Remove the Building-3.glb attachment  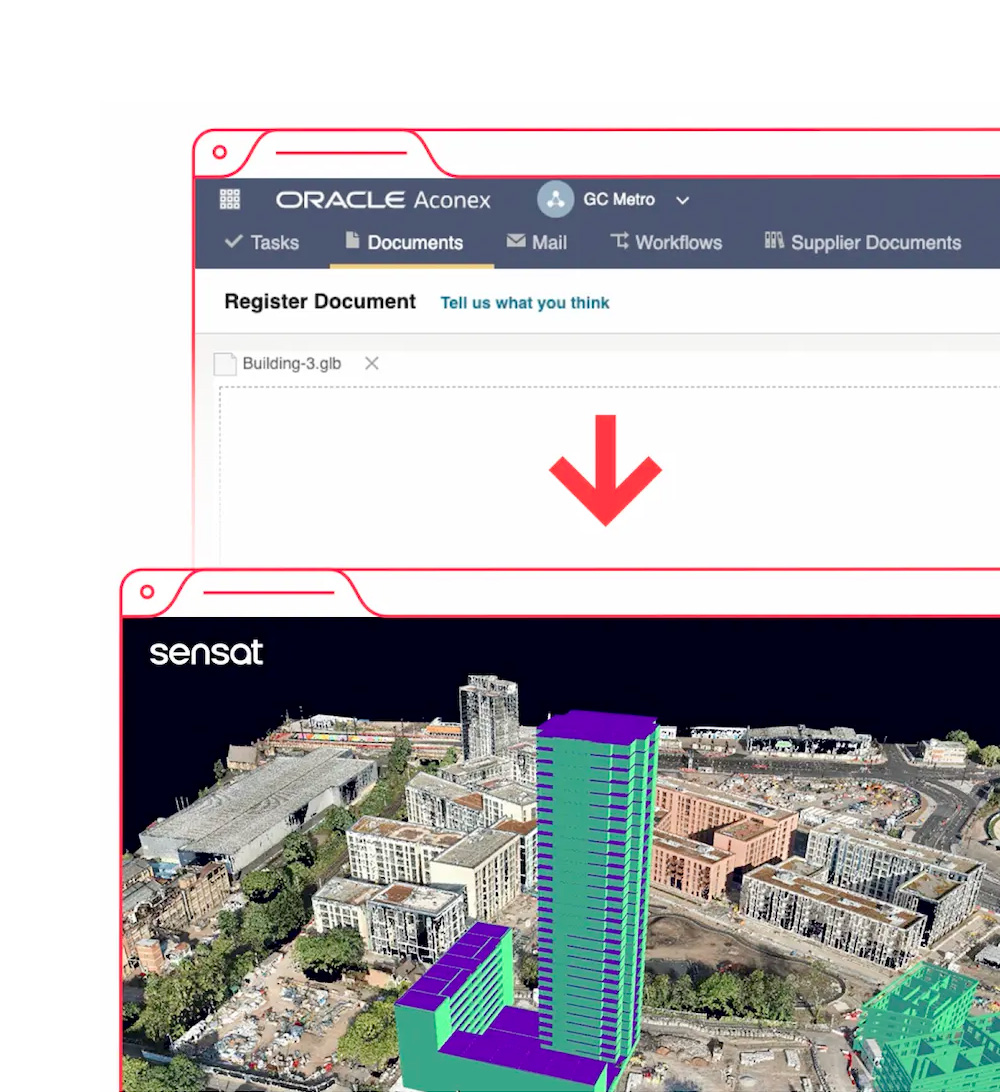click(x=371, y=364)
